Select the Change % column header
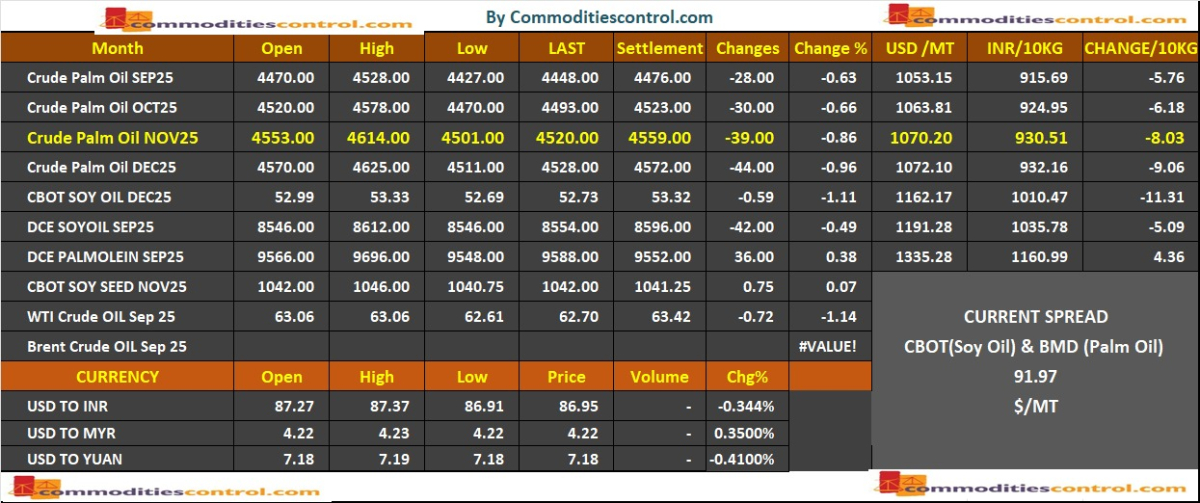Viewport: 1200px width, 503px height. 830,48
